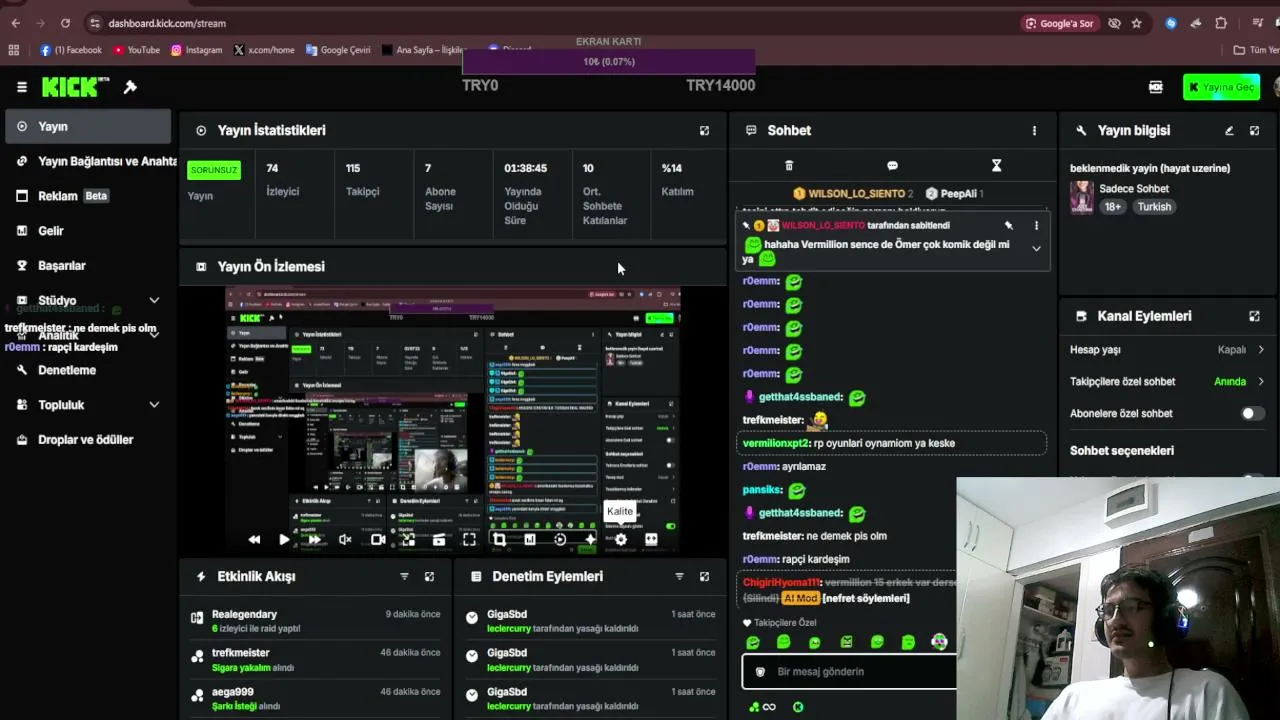
Task: Filter the Etkinlik Akışı feed
Action: (404, 576)
